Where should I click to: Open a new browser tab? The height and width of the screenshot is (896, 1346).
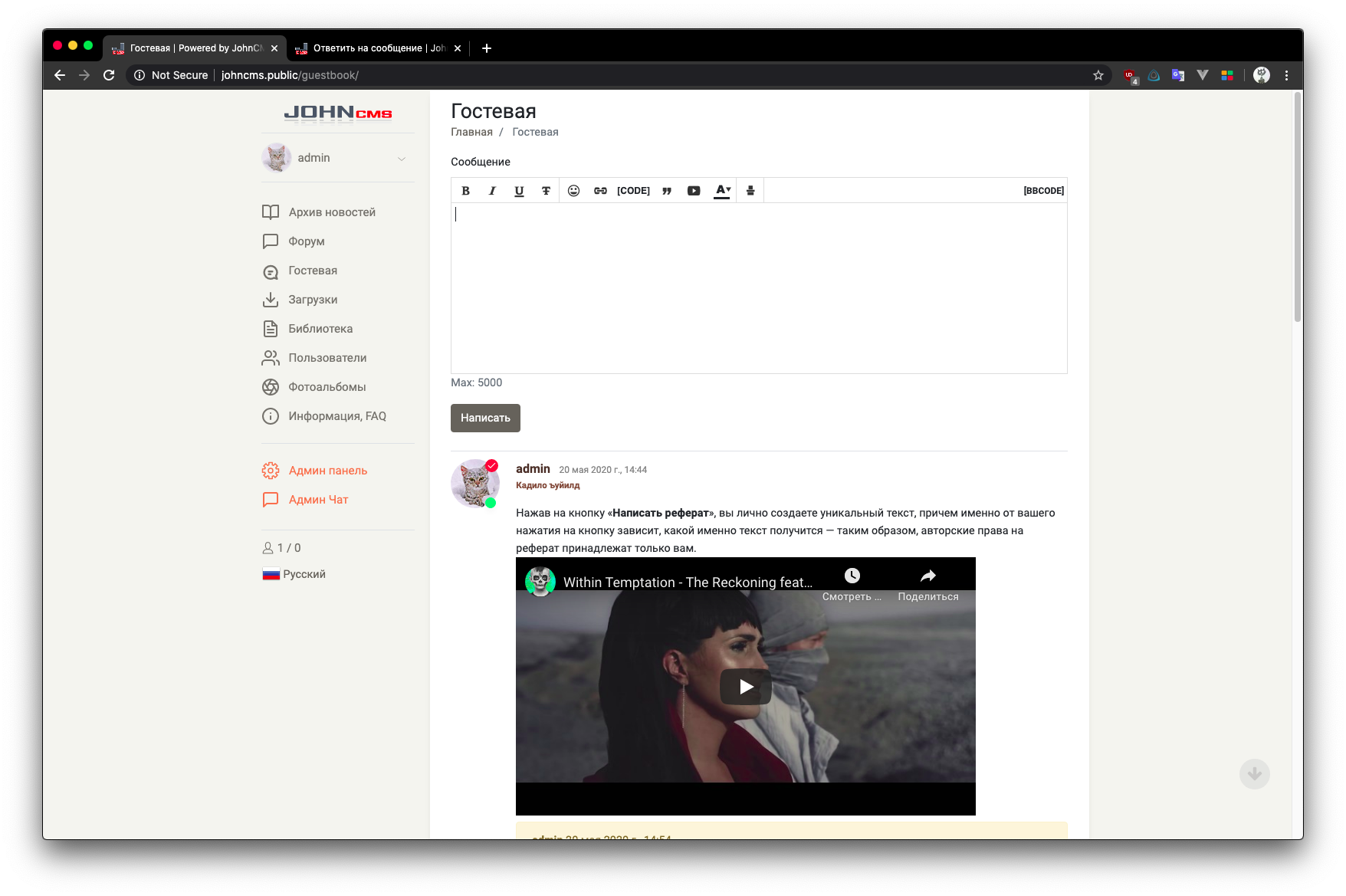pyautogui.click(x=487, y=48)
